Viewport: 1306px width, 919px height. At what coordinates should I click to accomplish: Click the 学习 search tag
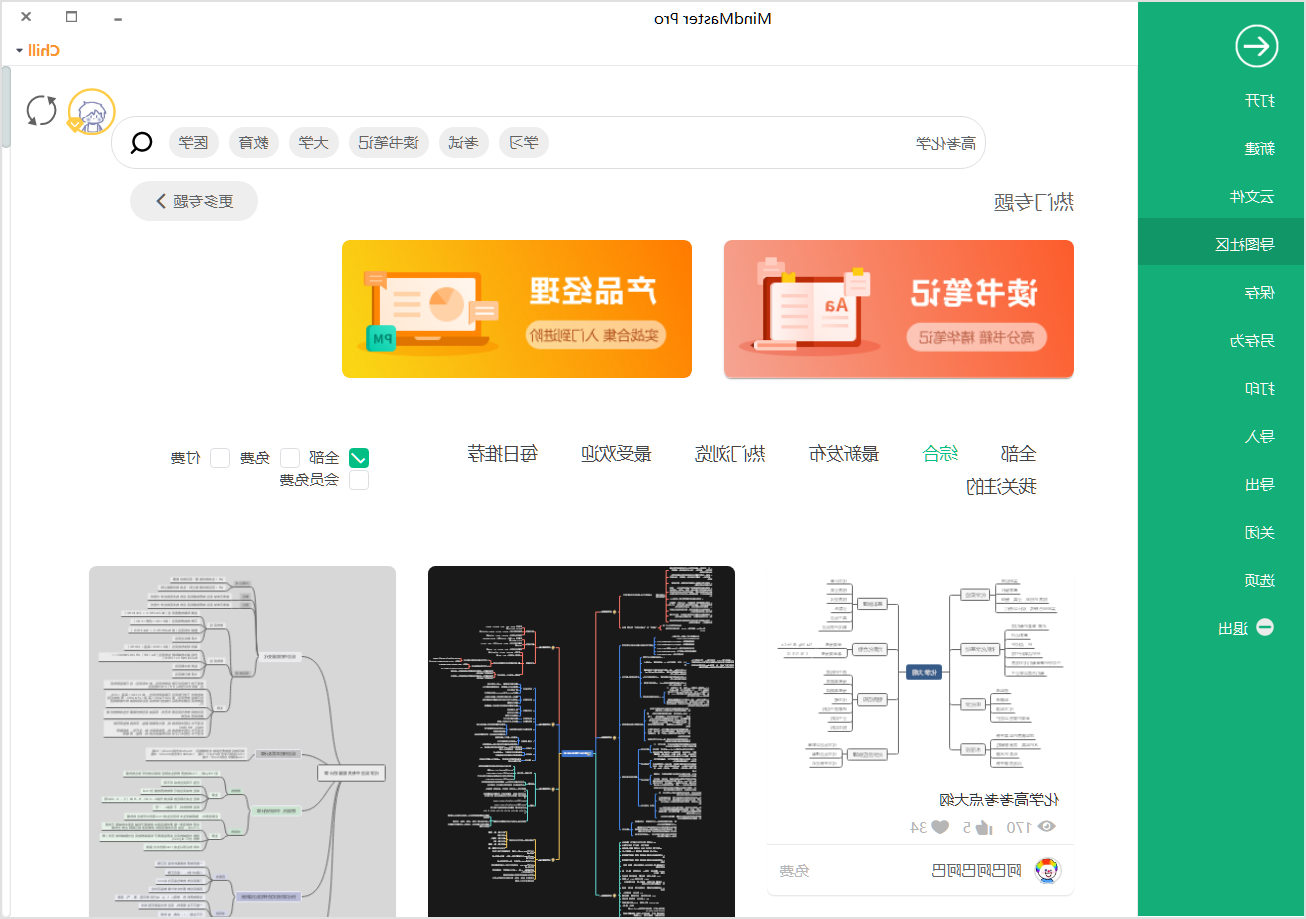click(524, 143)
